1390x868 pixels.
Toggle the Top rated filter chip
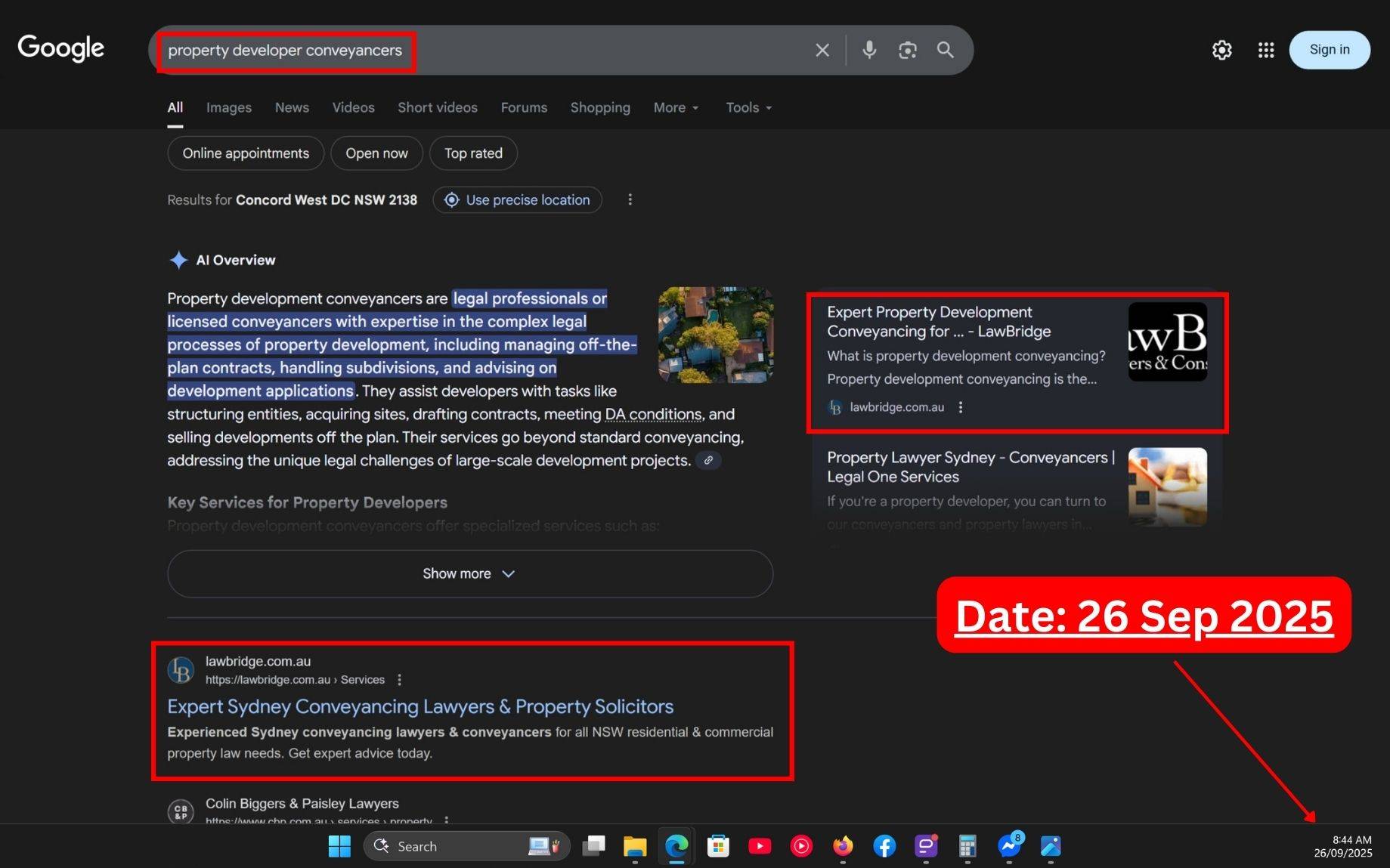473,153
